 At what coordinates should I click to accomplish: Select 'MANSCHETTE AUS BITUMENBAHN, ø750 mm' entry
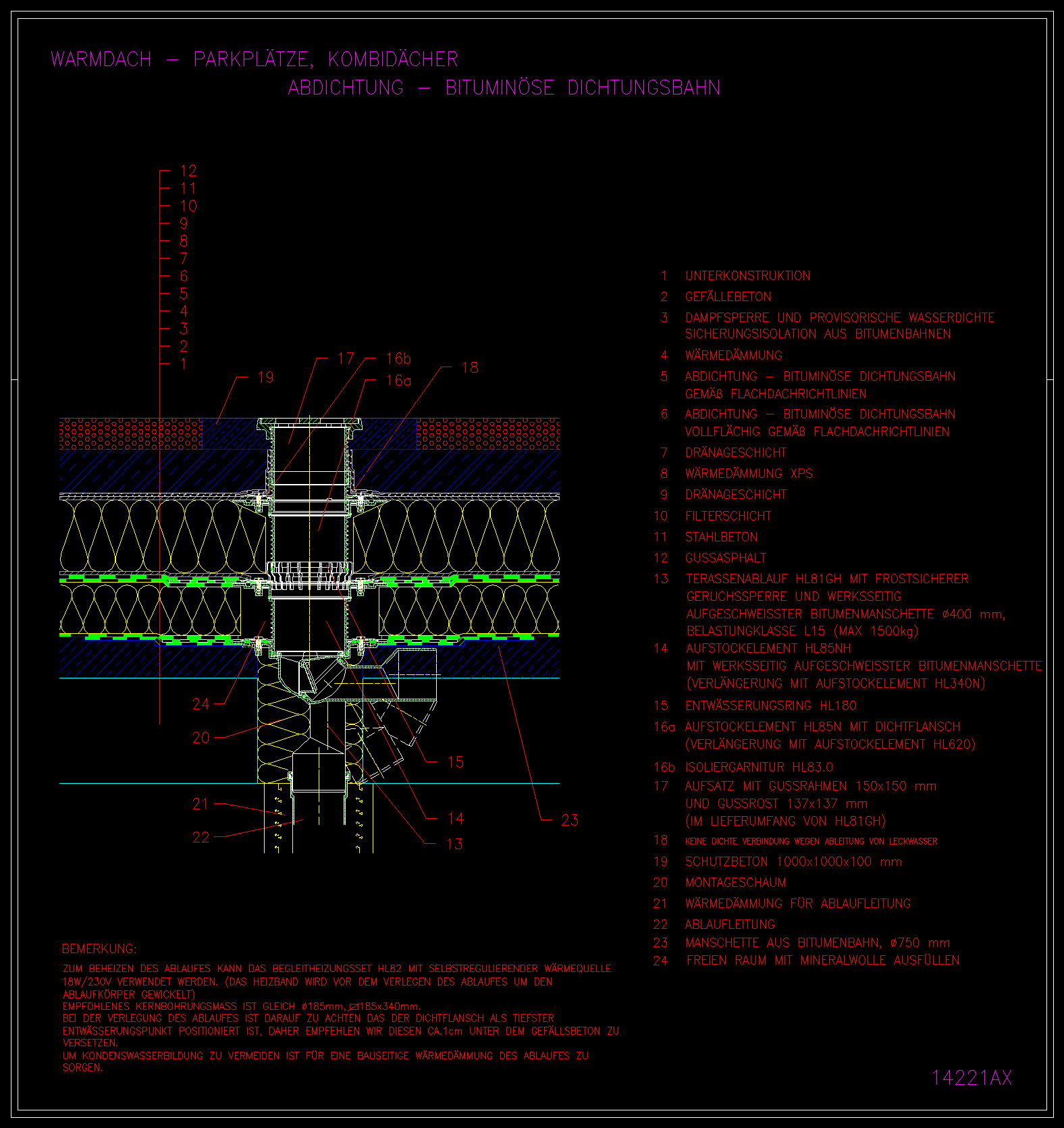(x=818, y=942)
